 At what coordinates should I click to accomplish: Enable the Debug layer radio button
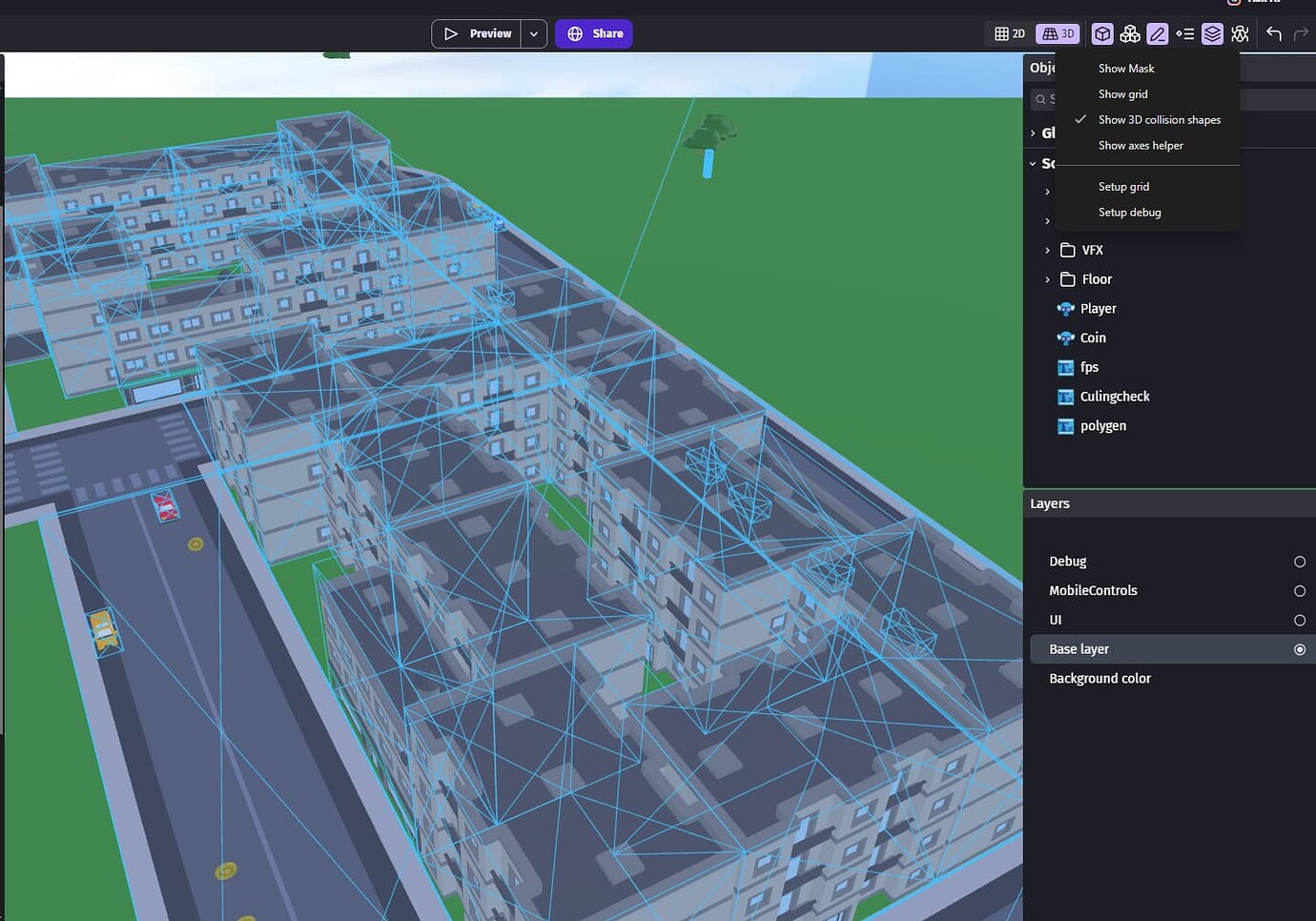coord(1300,562)
